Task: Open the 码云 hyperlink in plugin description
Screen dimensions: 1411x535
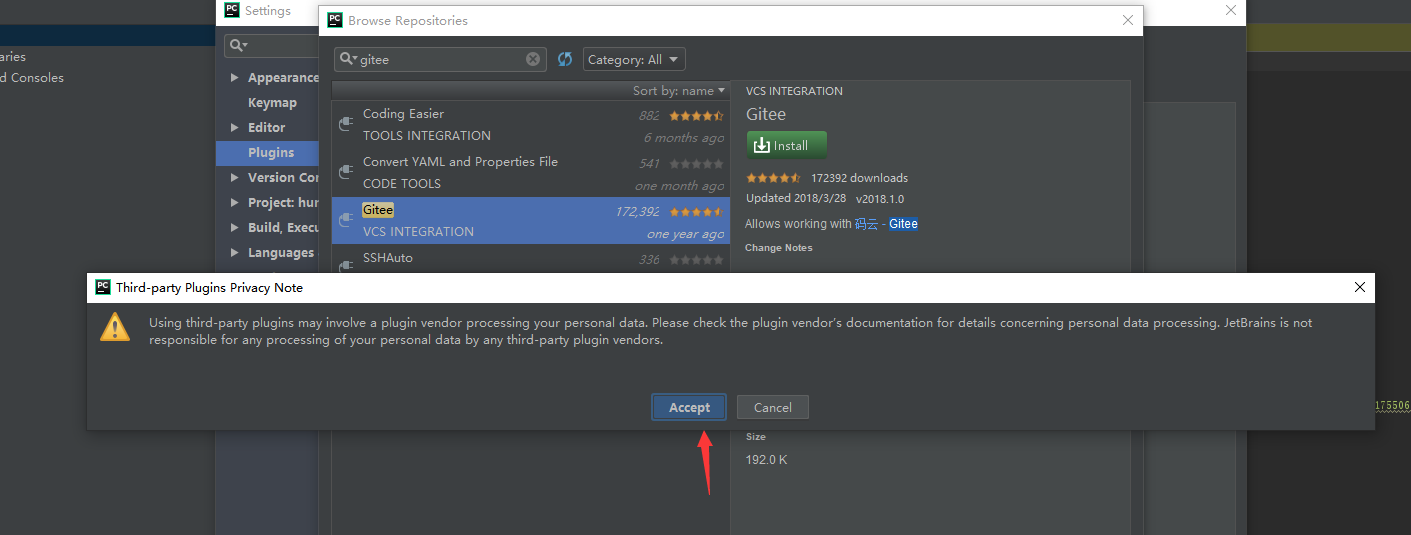Action: point(866,224)
